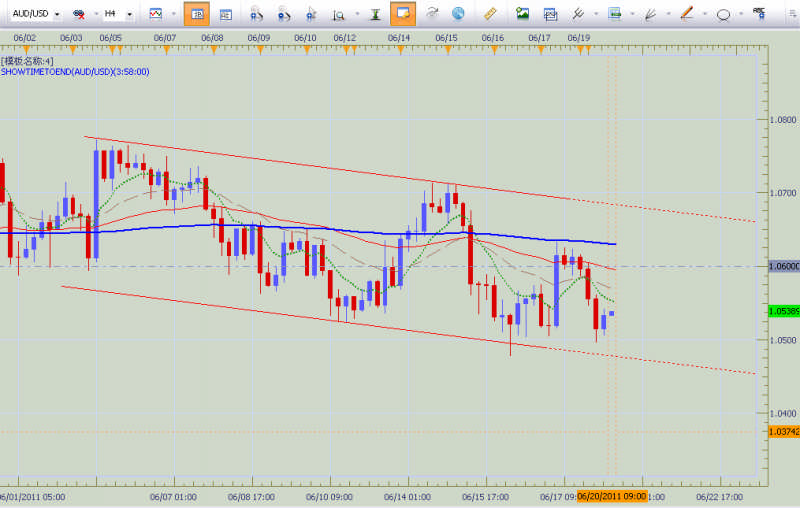Select the pitchfork drawing tool

578,14
